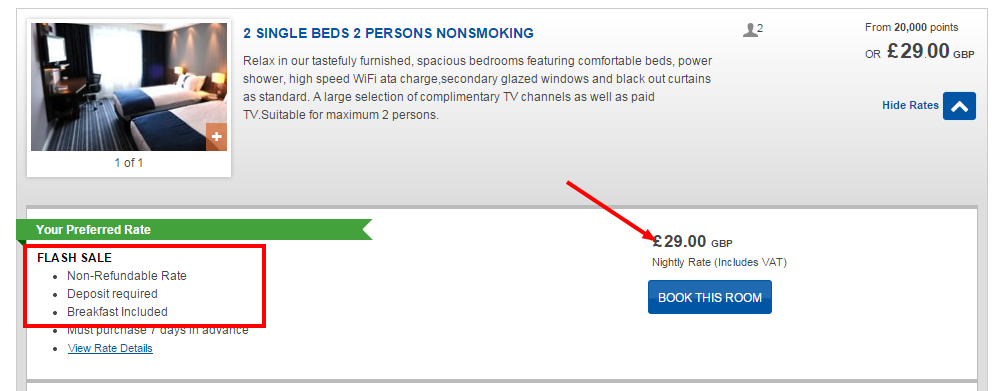Open the View Rate Details link
Screen dimensions: 997x391
(x=110, y=348)
